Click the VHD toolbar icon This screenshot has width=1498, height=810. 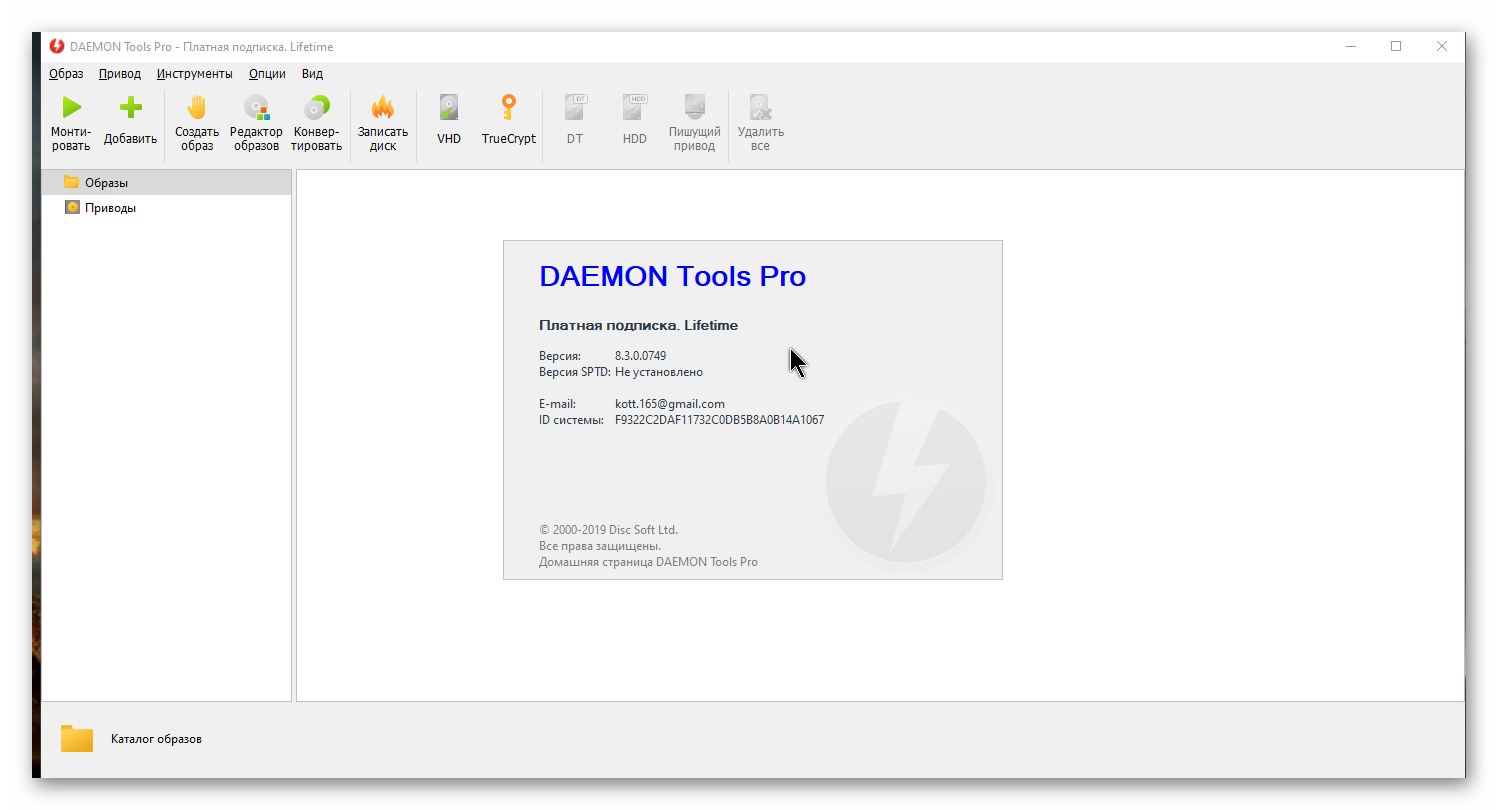(x=449, y=108)
